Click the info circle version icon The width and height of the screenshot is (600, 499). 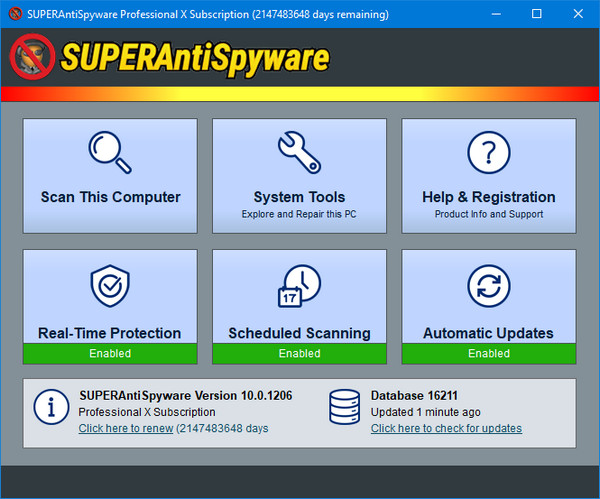(x=50, y=407)
